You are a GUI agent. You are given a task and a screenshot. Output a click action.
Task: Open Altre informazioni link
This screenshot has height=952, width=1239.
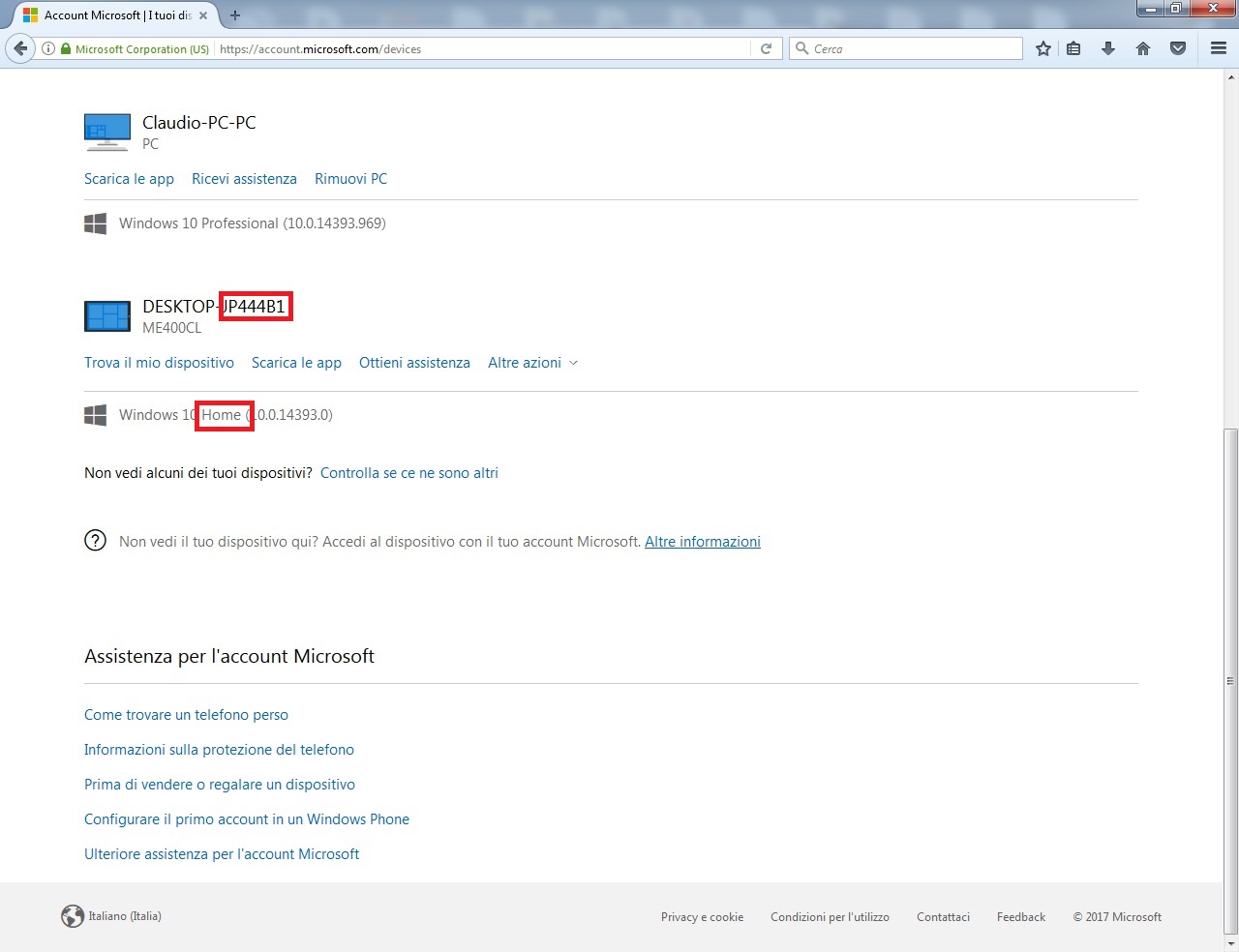click(703, 542)
